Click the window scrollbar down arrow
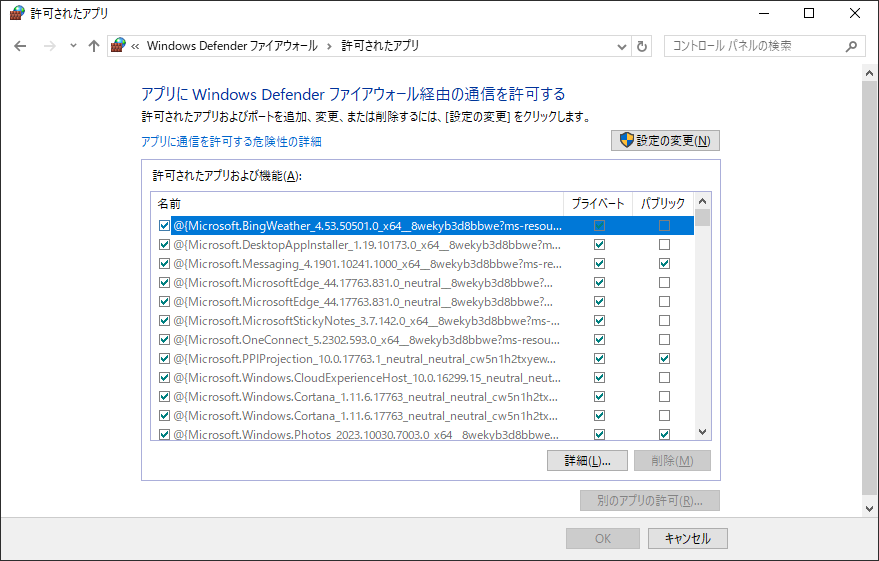879x561 pixels. point(869,509)
